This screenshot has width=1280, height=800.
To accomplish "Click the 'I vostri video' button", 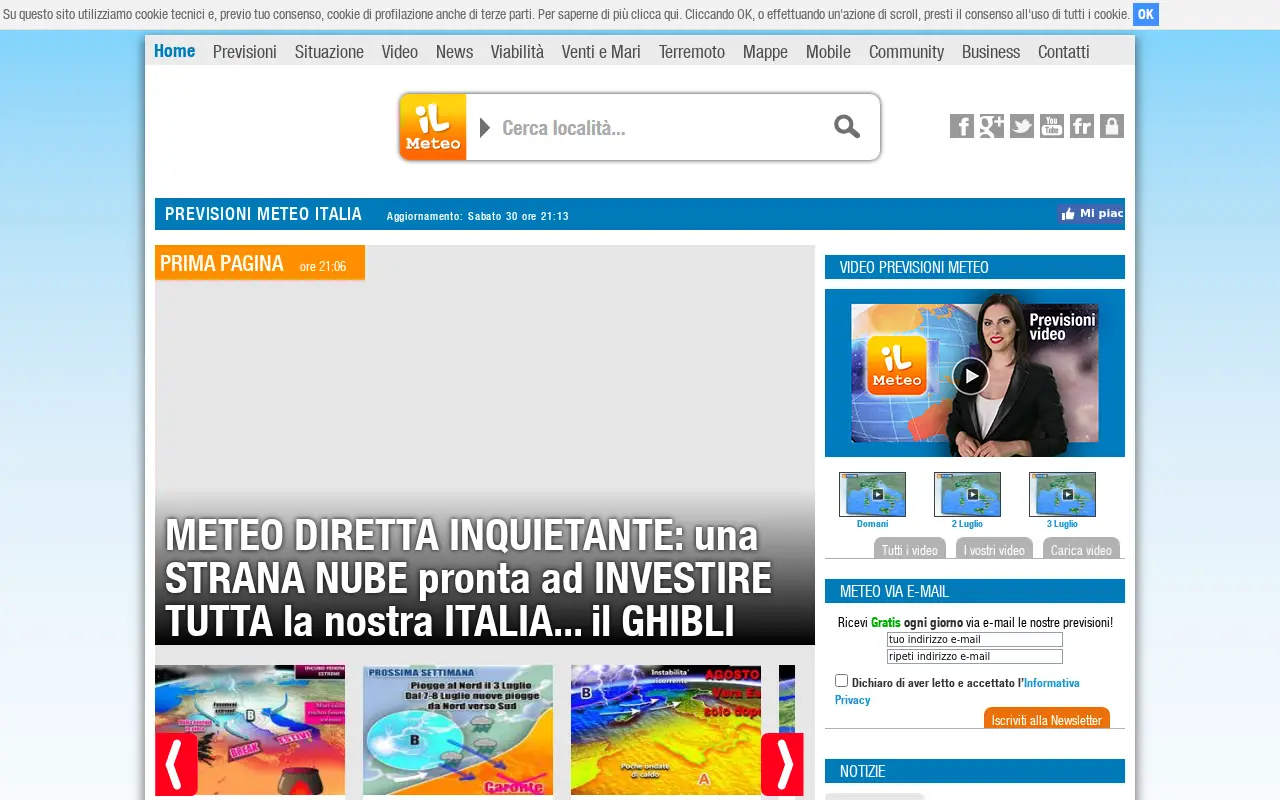I will click(x=994, y=549).
